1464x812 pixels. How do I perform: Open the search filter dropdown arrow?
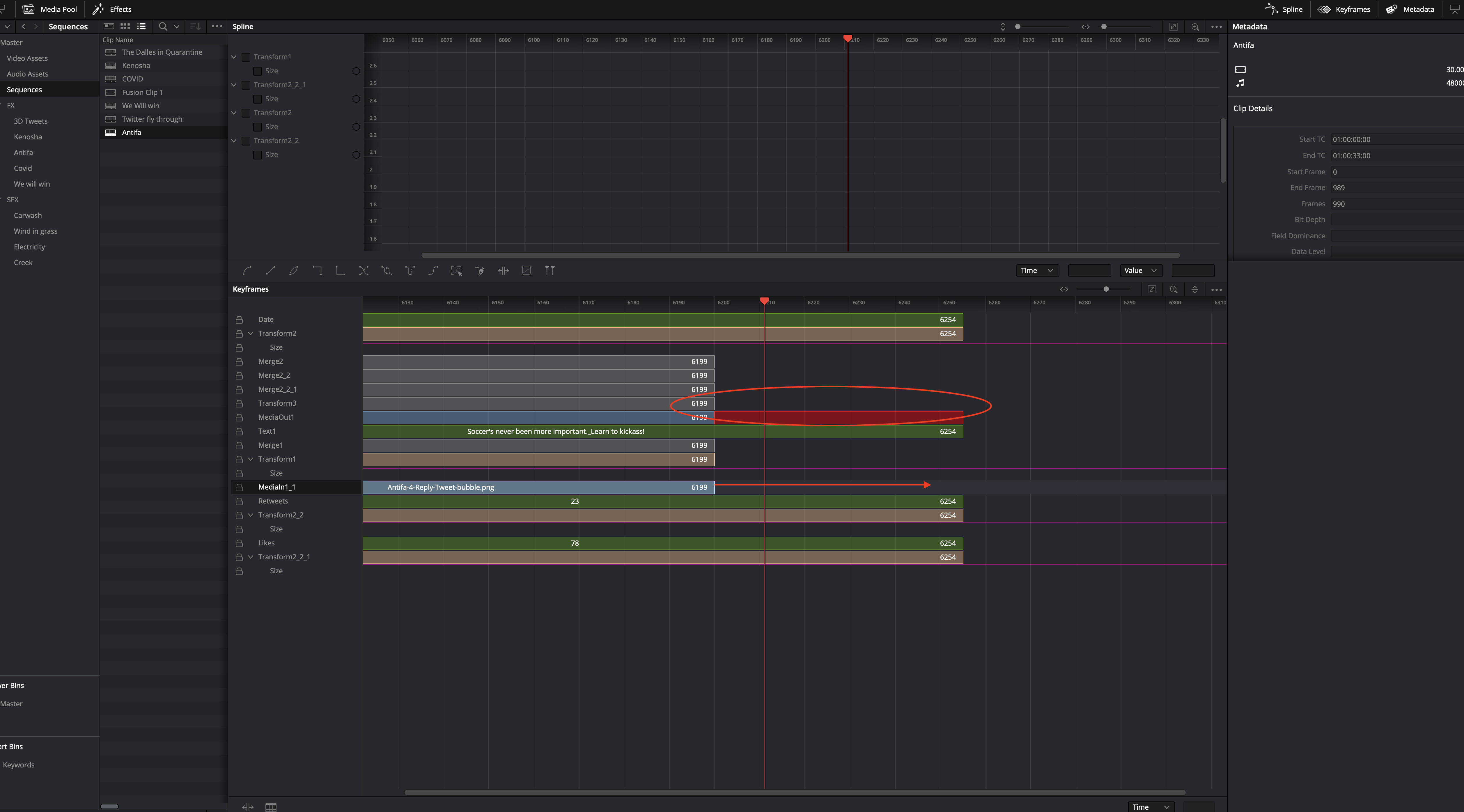coord(177,26)
